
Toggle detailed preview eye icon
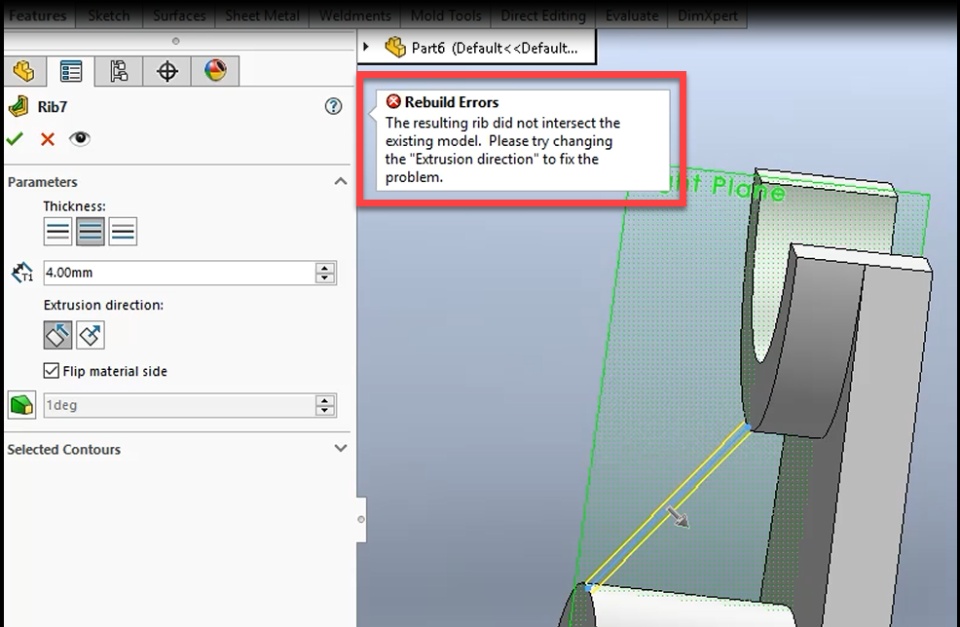(x=80, y=139)
